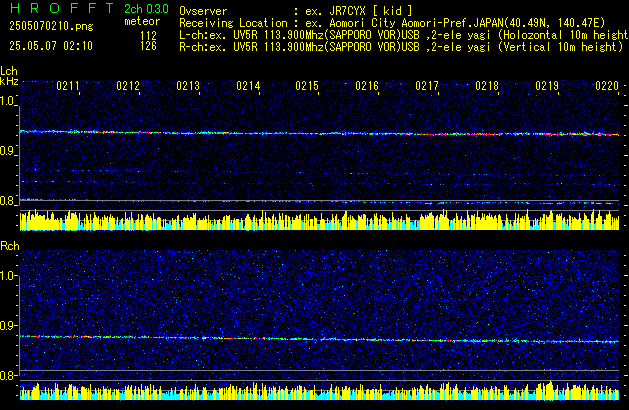Click the Lch 0.9 frequency label

tap(8, 151)
